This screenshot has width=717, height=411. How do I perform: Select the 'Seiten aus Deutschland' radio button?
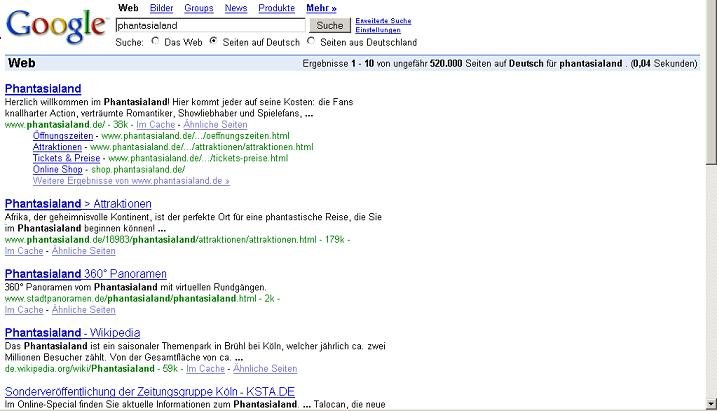[x=311, y=41]
